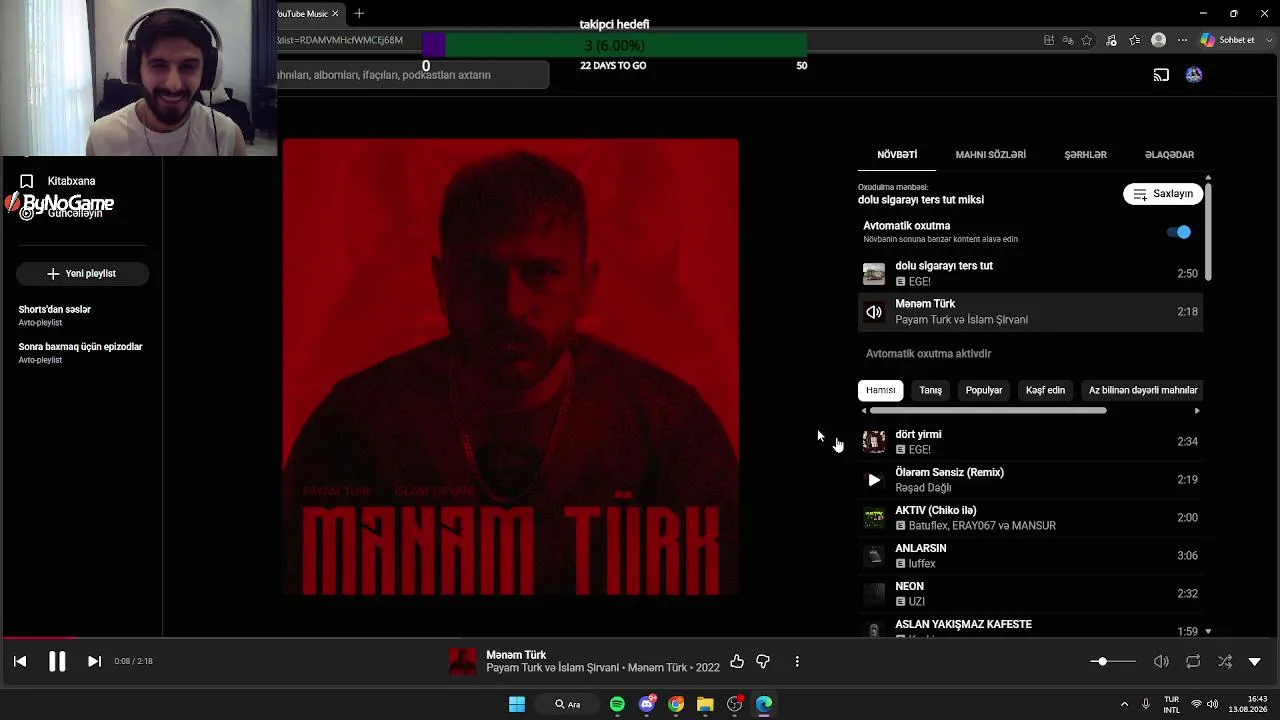Open browser settings and more menu
1280x720 pixels.
tap(1182, 40)
